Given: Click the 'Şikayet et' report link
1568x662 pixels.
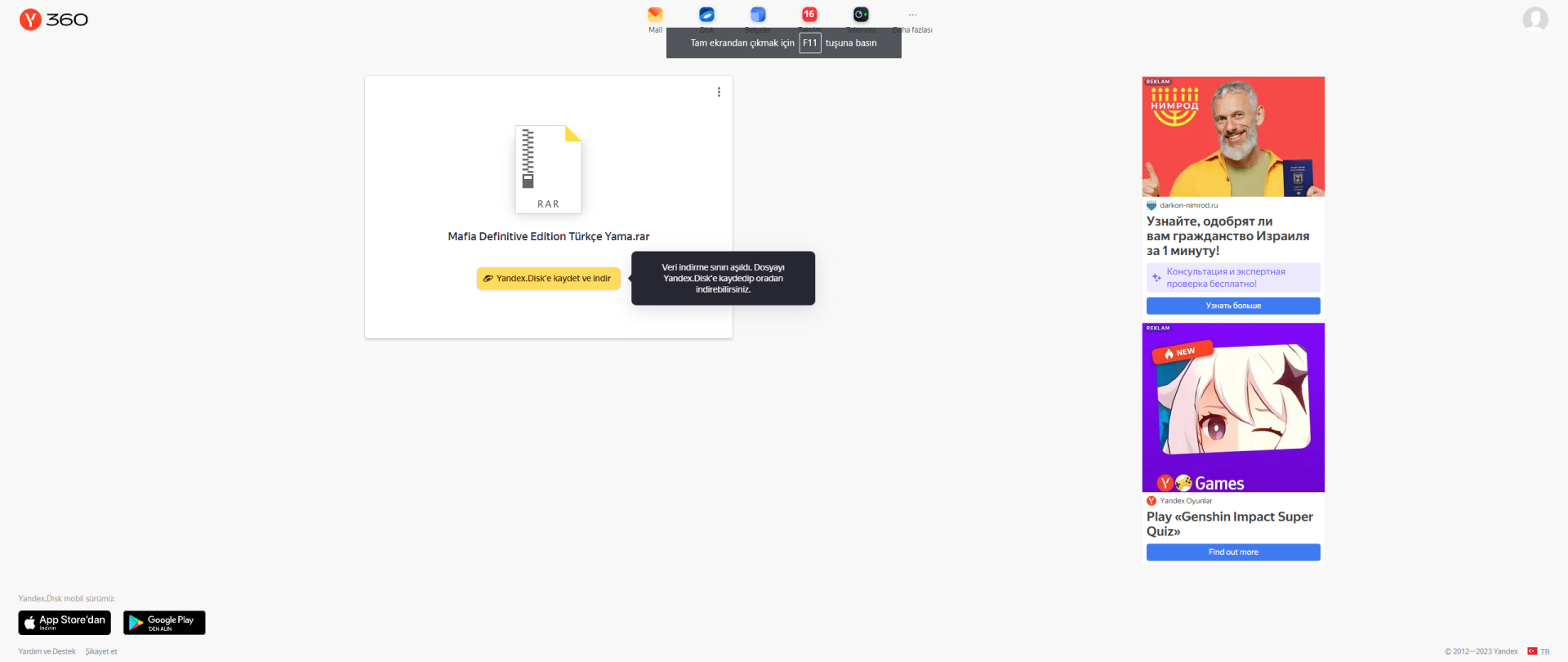Looking at the screenshot, I should click(x=101, y=651).
